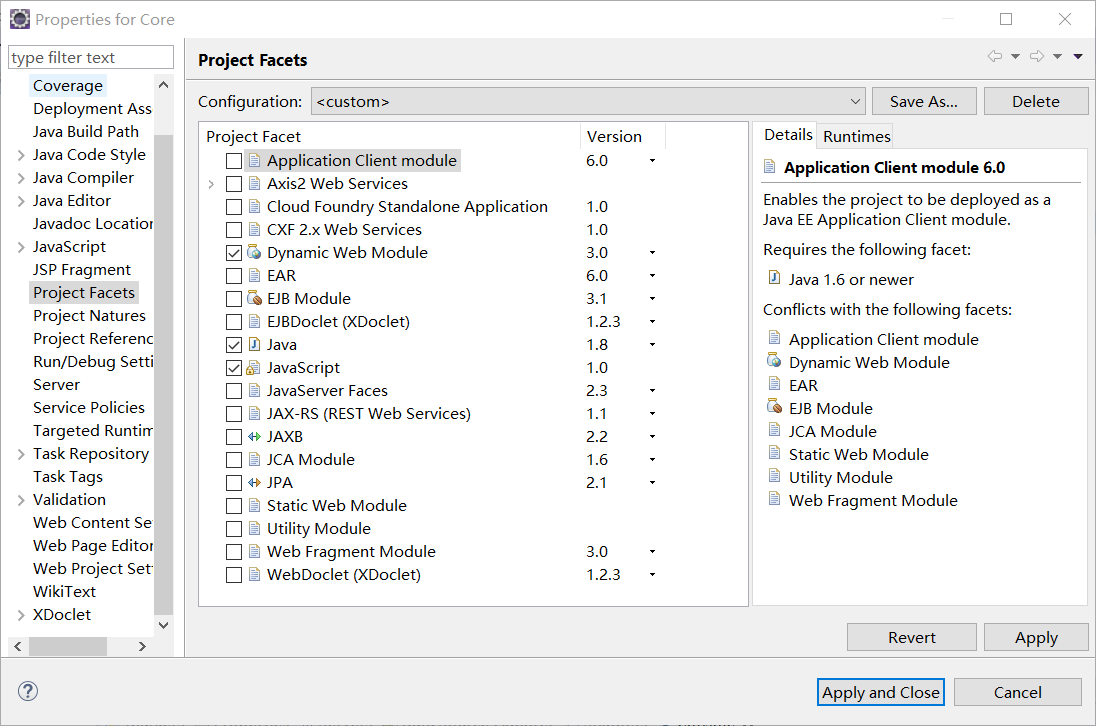Image resolution: width=1096 pixels, height=726 pixels.
Task: Click the JAXB facet icon
Action: click(x=254, y=437)
